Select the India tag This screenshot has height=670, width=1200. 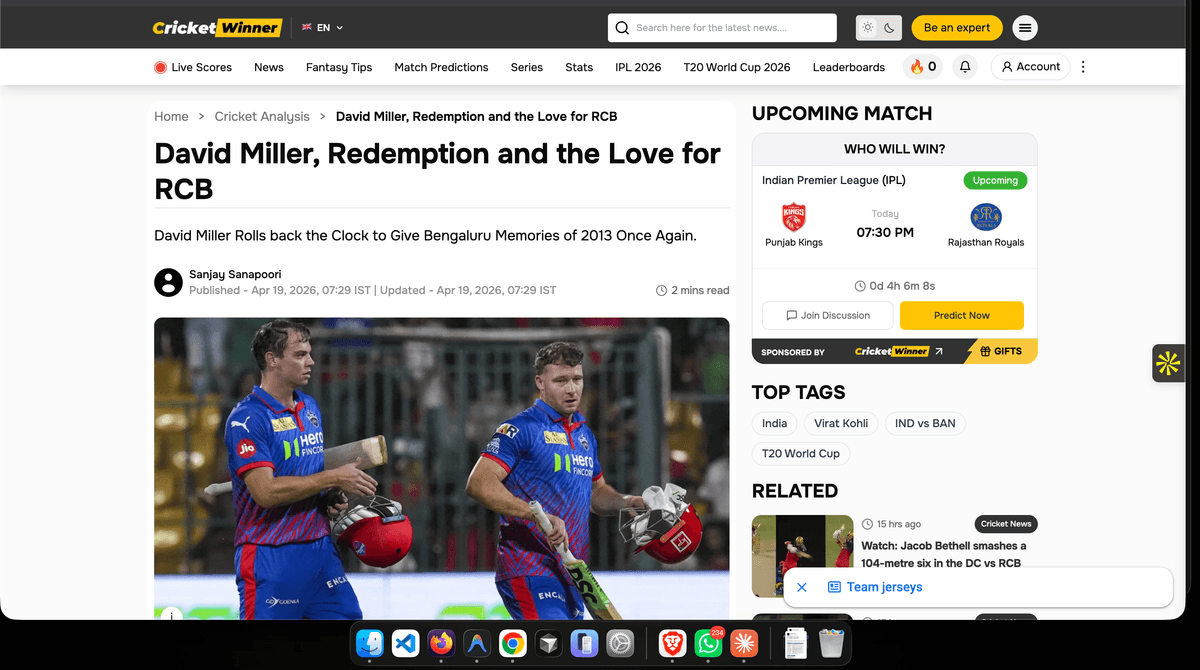[x=775, y=423]
